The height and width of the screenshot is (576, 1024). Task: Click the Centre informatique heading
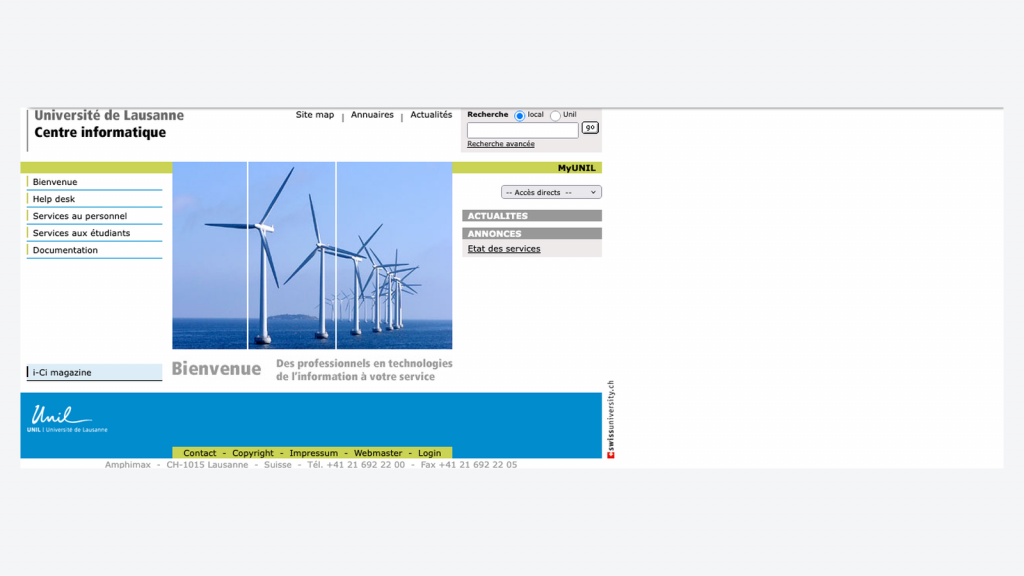100,133
